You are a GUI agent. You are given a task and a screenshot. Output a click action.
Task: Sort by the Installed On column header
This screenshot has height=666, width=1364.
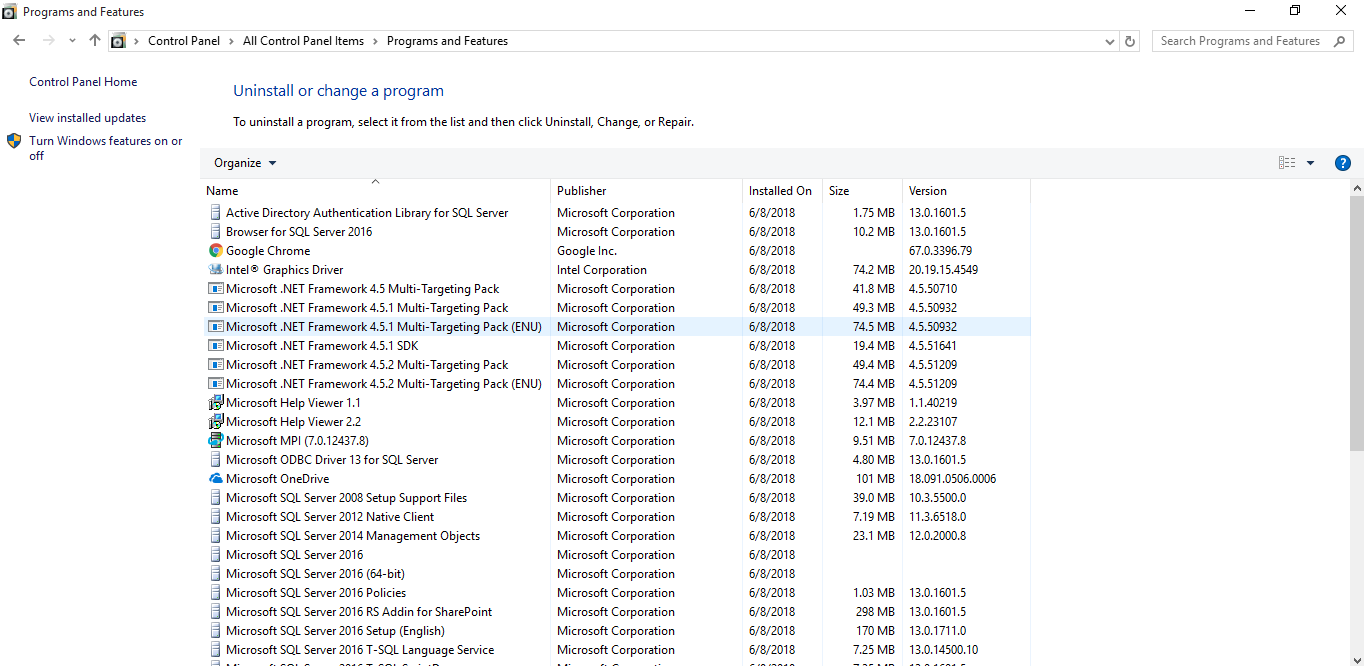tap(783, 191)
